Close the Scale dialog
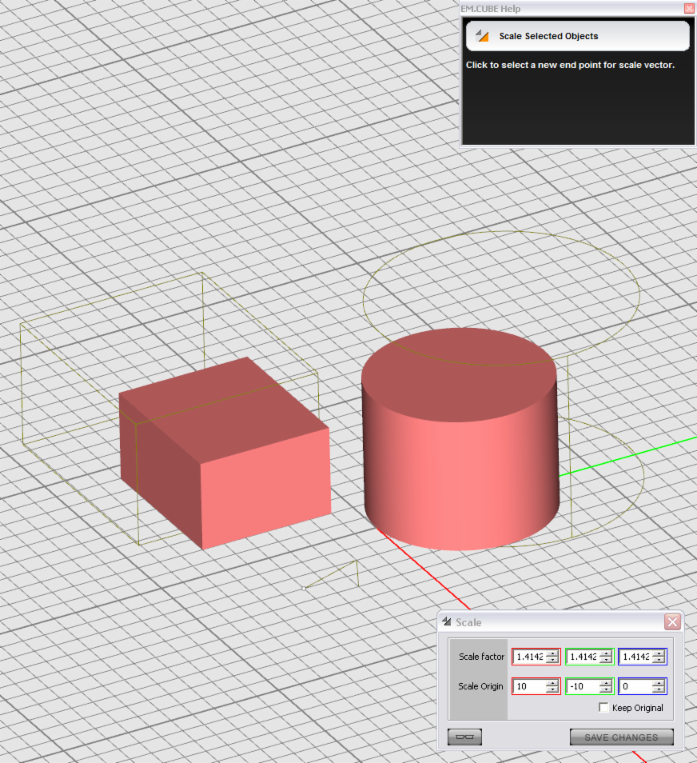697x763 pixels. [672, 622]
